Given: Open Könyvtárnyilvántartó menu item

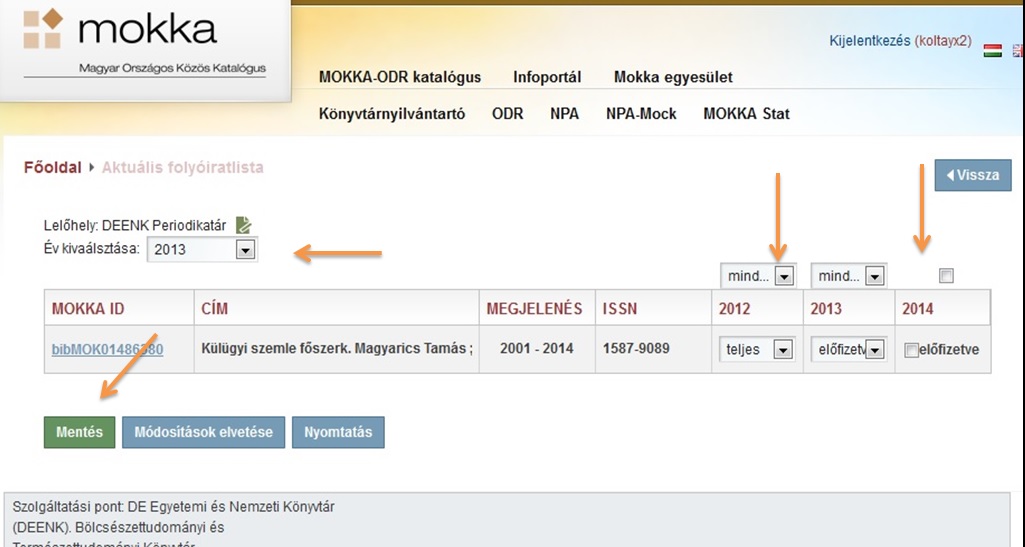Looking at the screenshot, I should coord(392,114).
